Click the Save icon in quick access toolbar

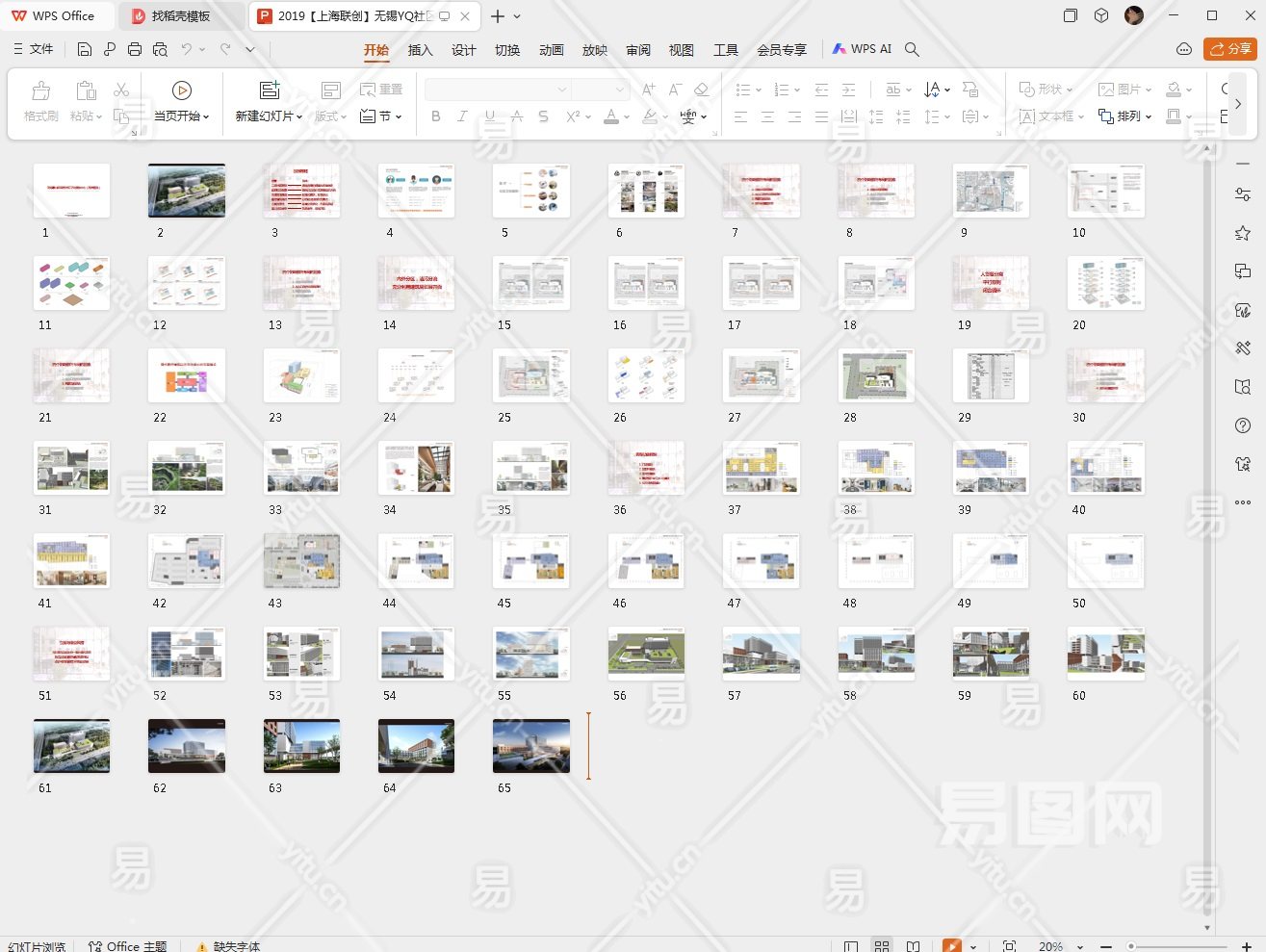(85, 49)
